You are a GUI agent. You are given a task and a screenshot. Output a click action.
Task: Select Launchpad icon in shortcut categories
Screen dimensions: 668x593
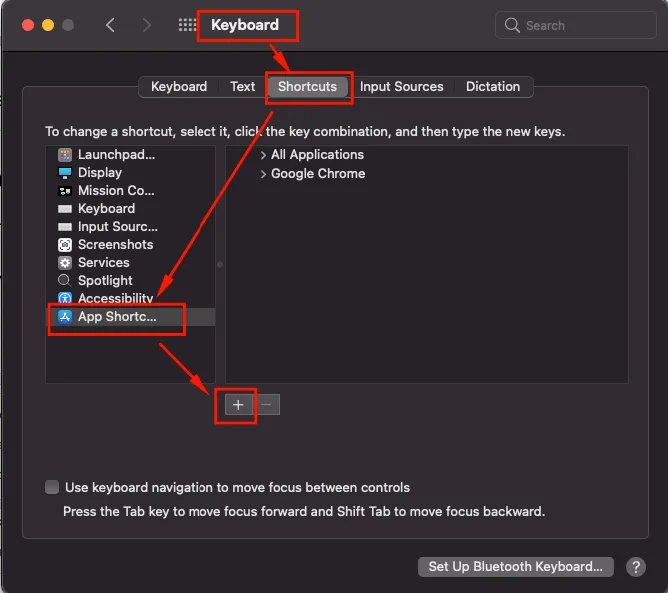[x=65, y=155]
